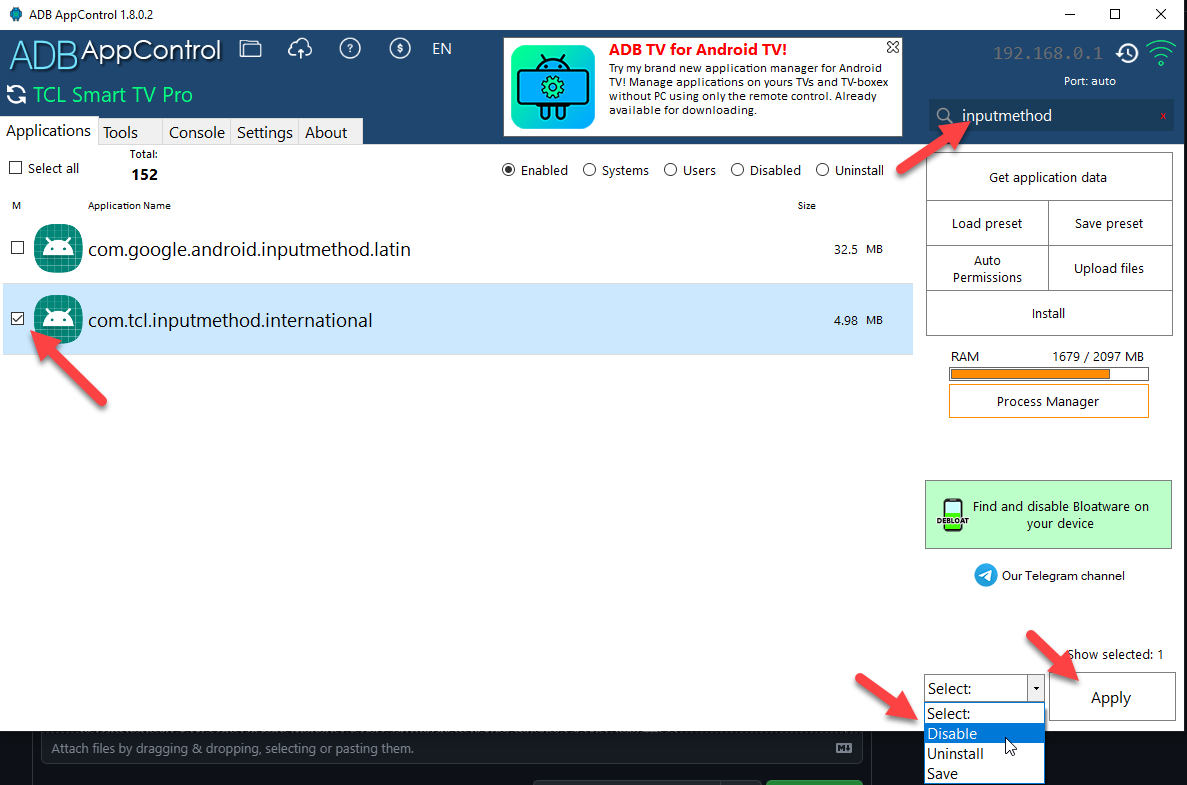Choose Disable in the Select dropdown list
Viewport: 1187px width, 785px height.
(954, 733)
